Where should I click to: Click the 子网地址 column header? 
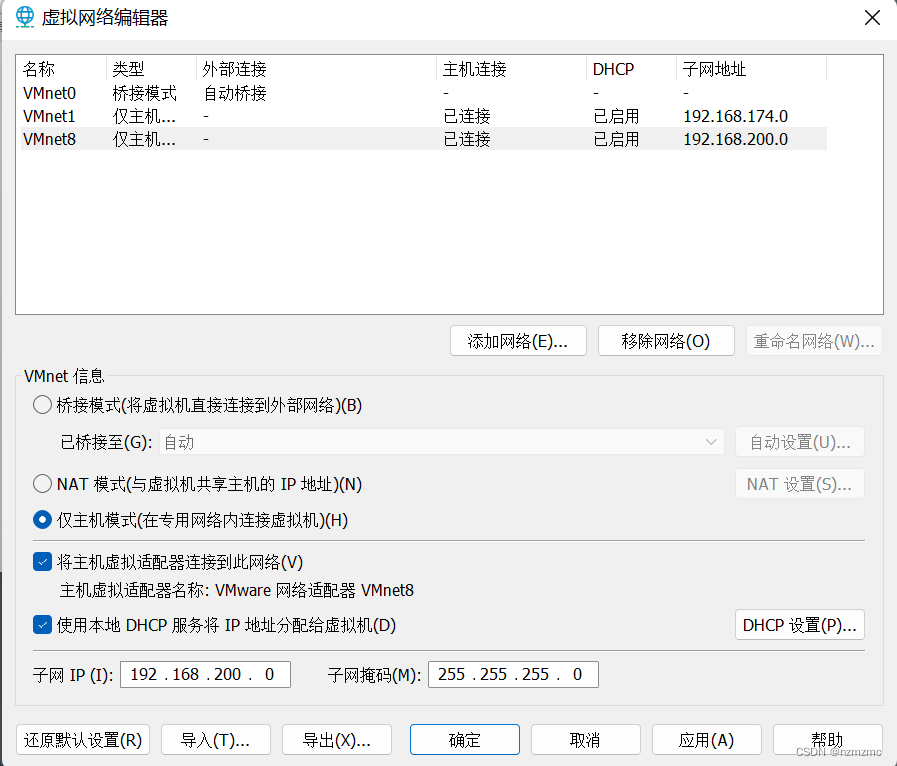click(x=752, y=69)
